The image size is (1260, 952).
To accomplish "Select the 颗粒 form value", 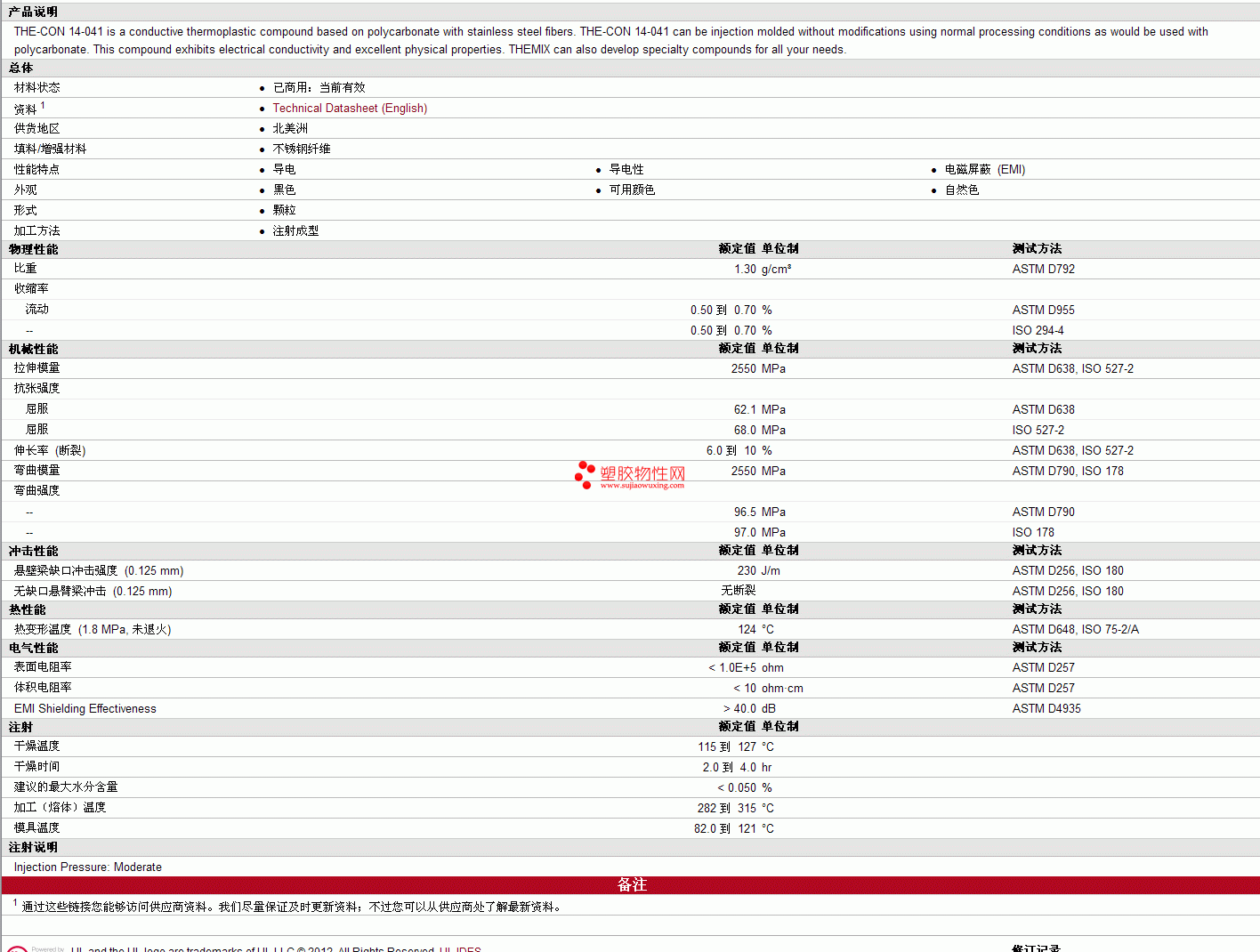I will pyautogui.click(x=284, y=210).
